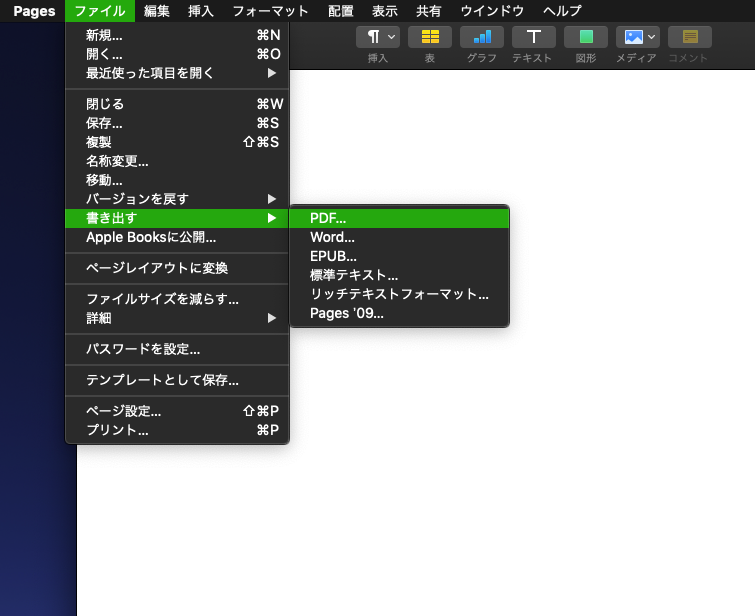Choose 名称変更... menu item
This screenshot has width=755, height=616.
point(177,161)
